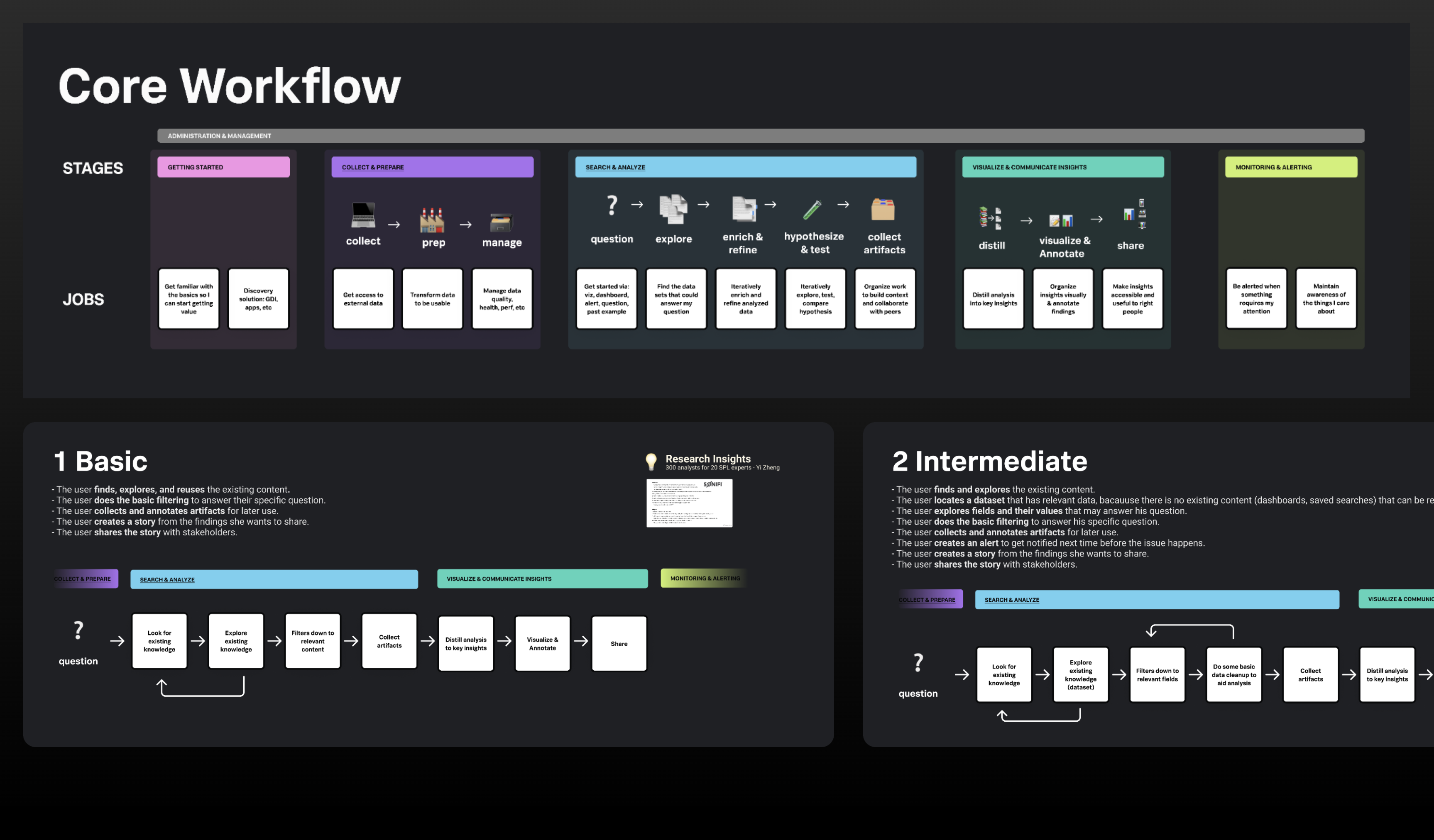Select the 'Iteratively enrich and refine analyzed data' card

point(746,299)
